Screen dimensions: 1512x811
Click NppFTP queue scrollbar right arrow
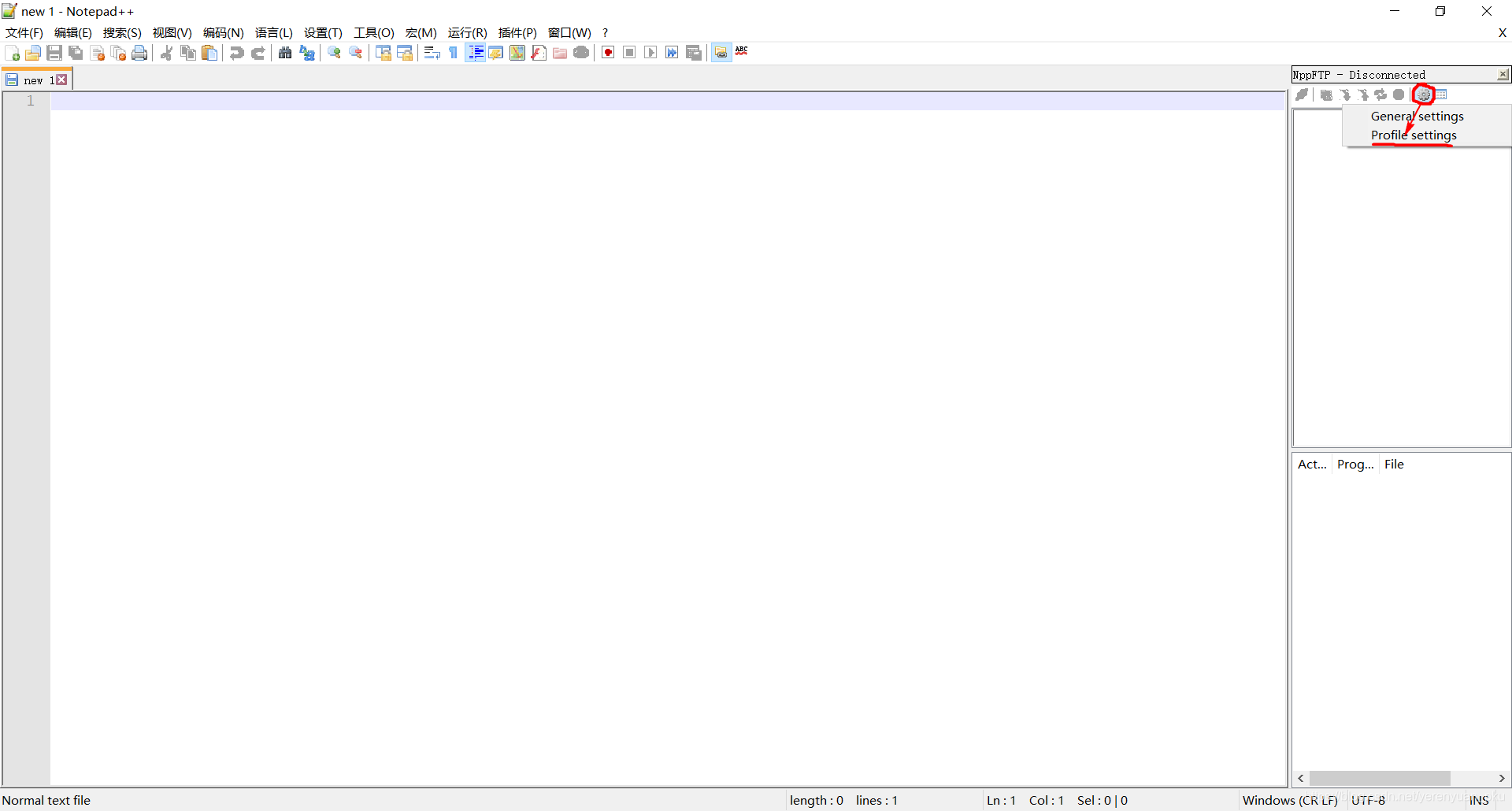1502,778
